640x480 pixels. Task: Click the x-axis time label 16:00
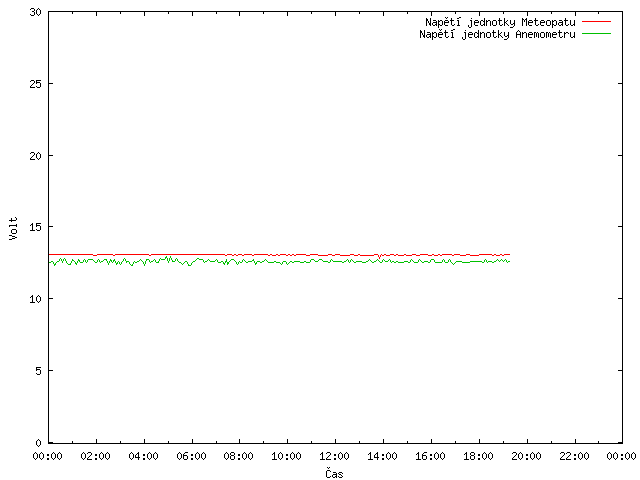tap(430, 456)
